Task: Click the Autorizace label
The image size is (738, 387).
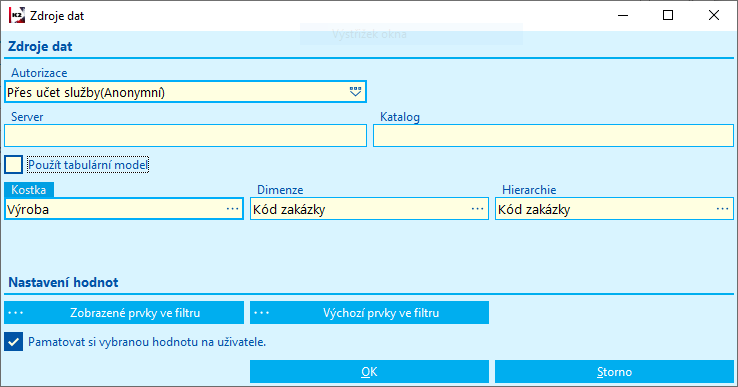Action: coord(39,73)
